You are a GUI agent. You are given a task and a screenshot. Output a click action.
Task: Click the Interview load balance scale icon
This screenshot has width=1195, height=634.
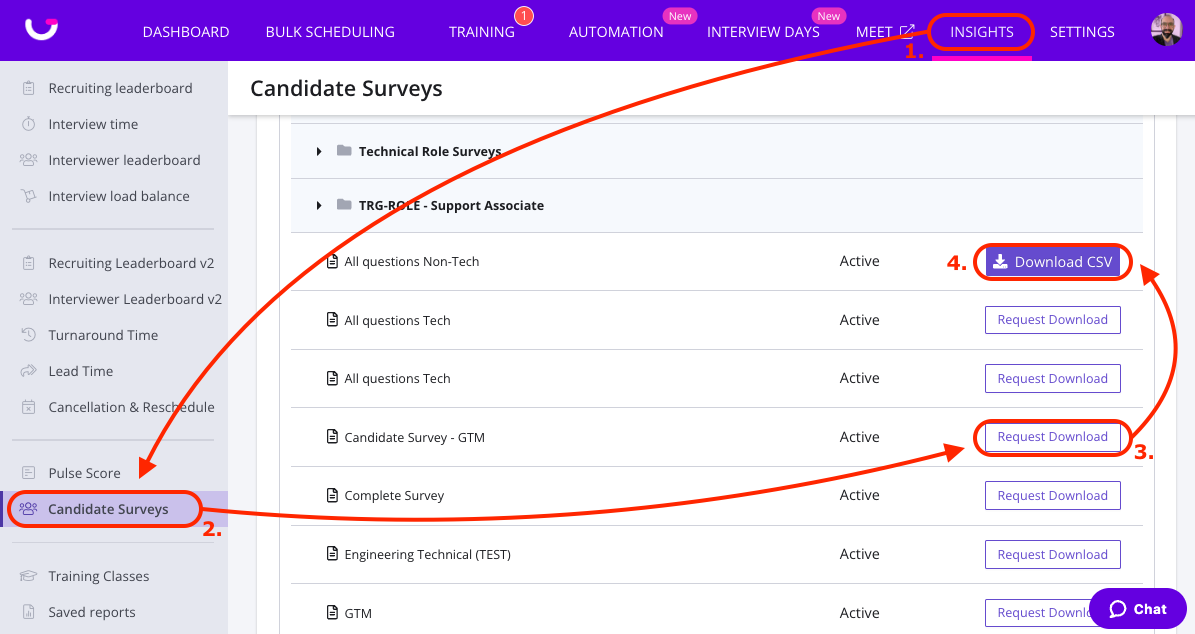click(28, 196)
